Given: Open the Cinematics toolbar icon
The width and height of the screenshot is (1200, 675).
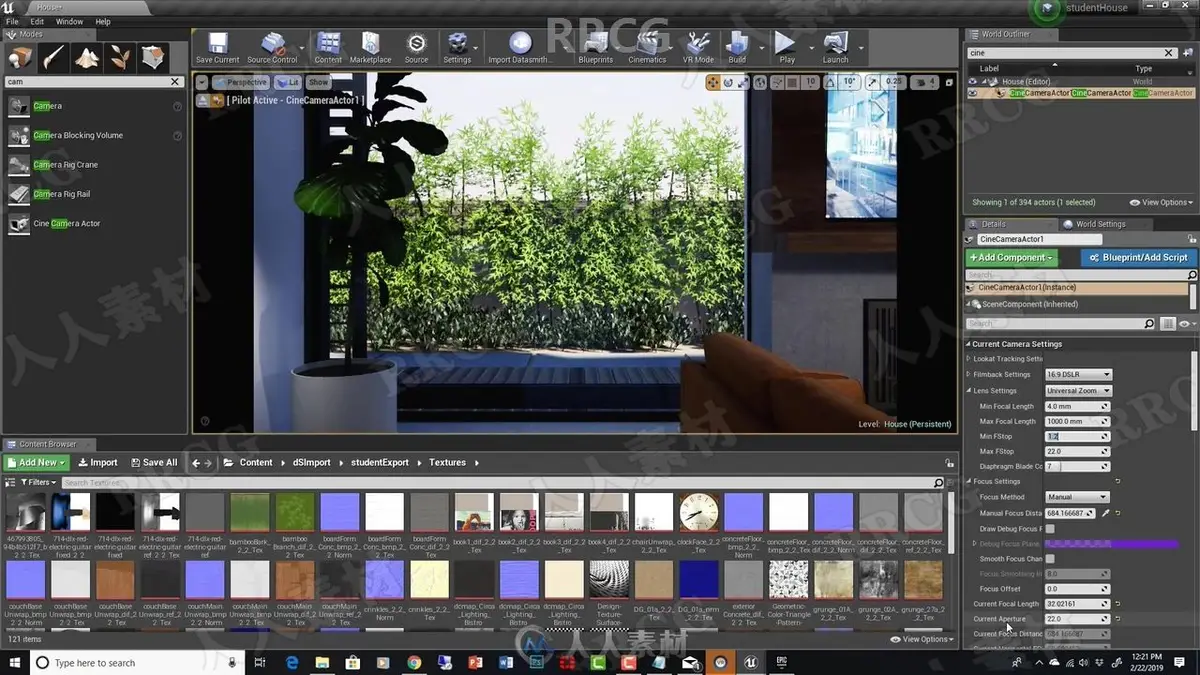Looking at the screenshot, I should pyautogui.click(x=647, y=47).
